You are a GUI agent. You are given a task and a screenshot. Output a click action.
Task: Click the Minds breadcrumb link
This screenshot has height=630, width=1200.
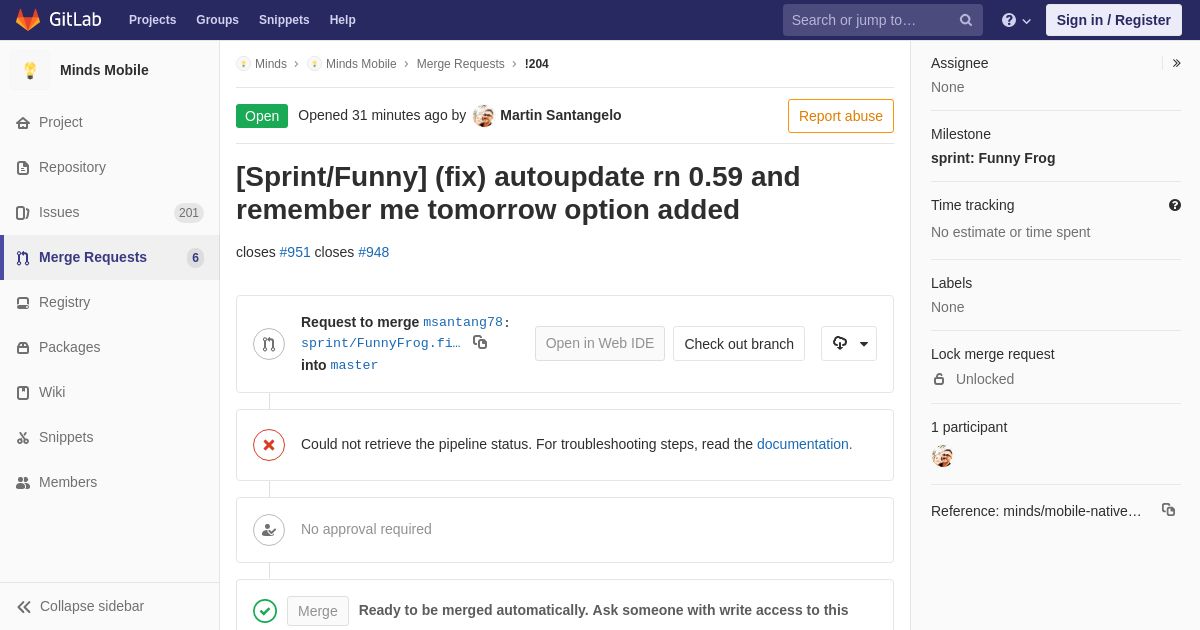pos(271,64)
